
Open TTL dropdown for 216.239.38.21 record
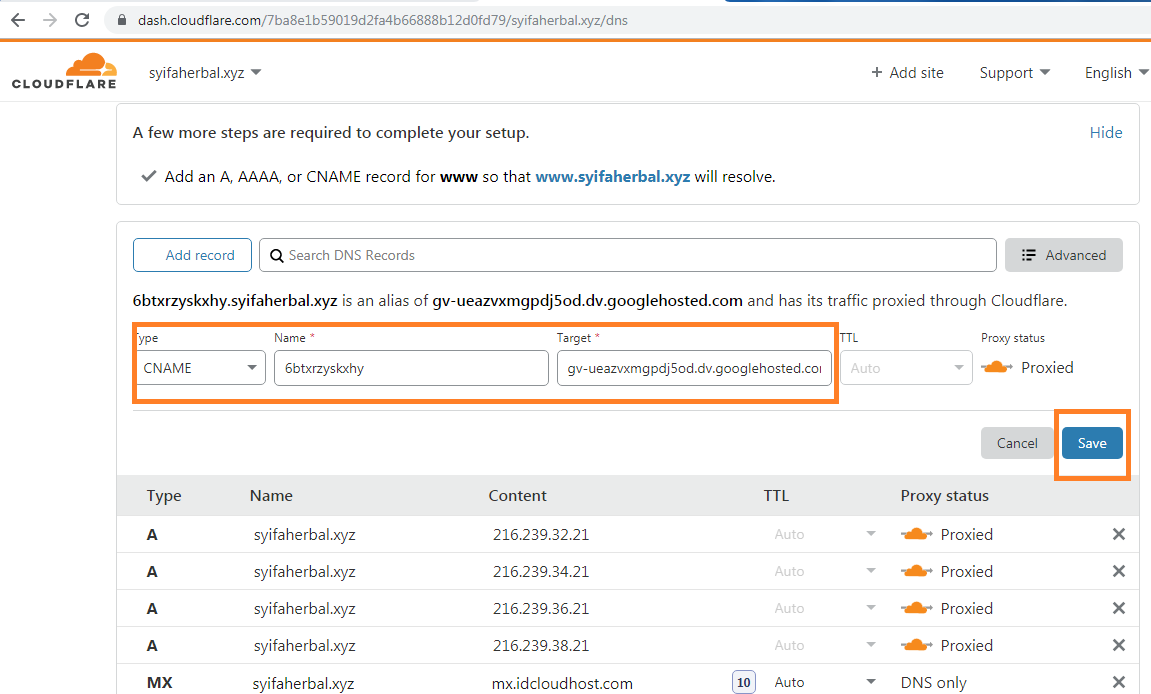pos(825,645)
